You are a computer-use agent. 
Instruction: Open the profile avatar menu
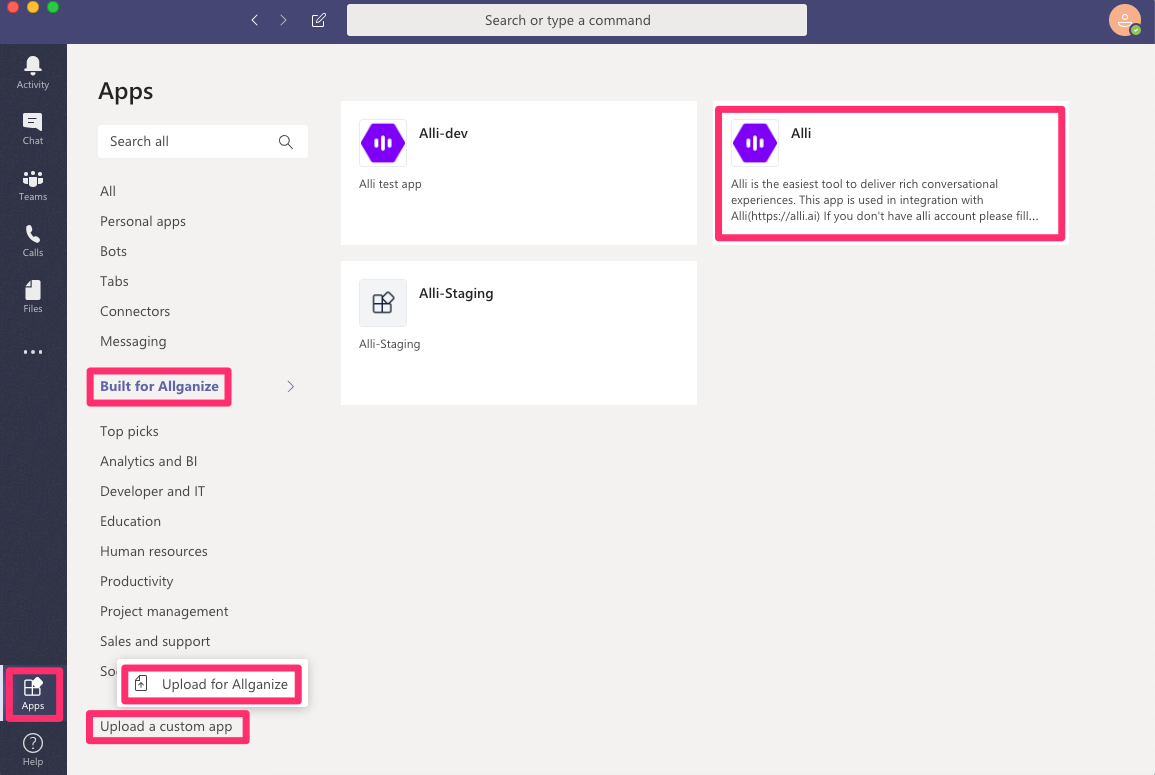tap(1124, 20)
